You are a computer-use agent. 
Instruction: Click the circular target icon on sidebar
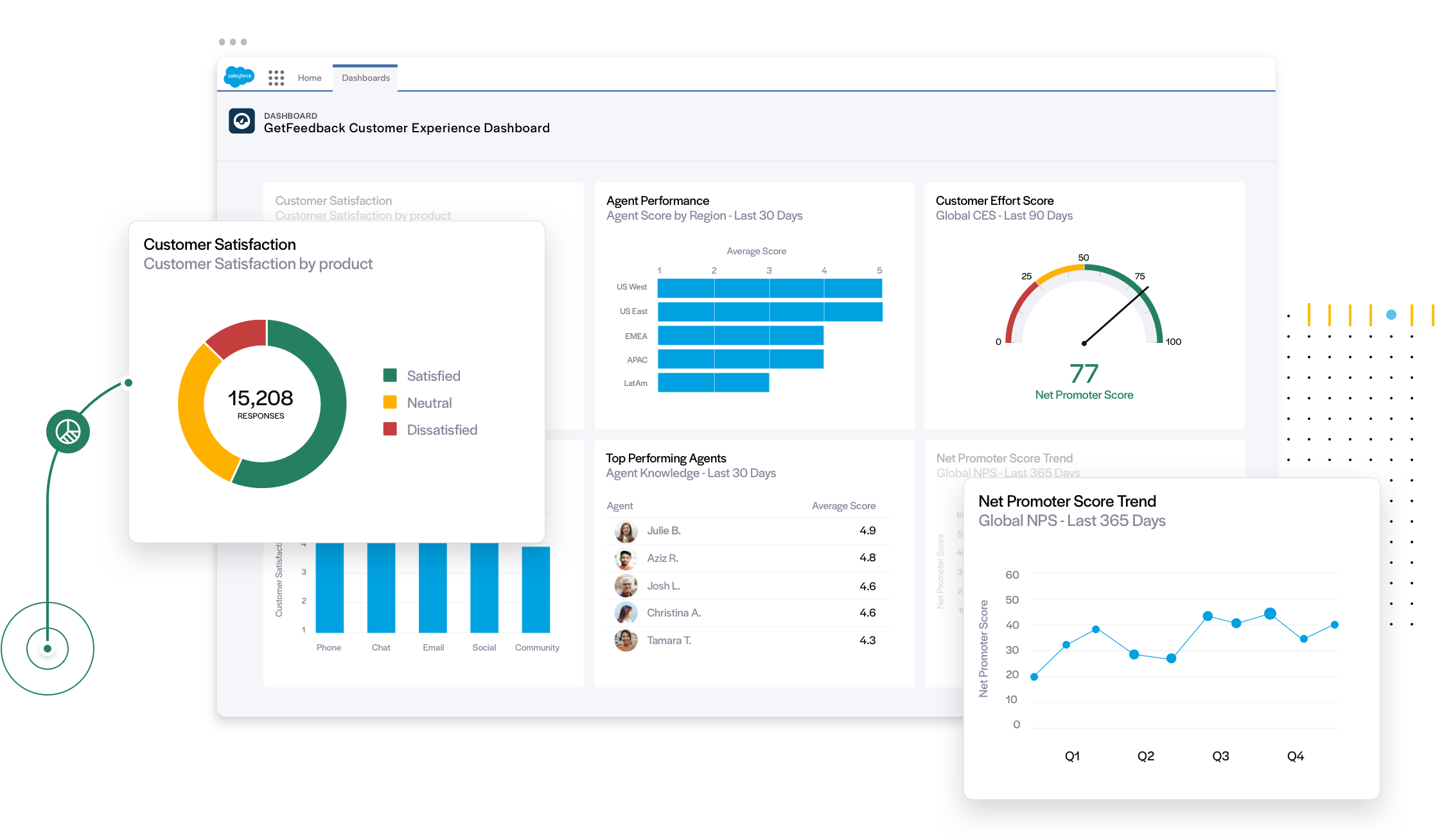click(47, 649)
